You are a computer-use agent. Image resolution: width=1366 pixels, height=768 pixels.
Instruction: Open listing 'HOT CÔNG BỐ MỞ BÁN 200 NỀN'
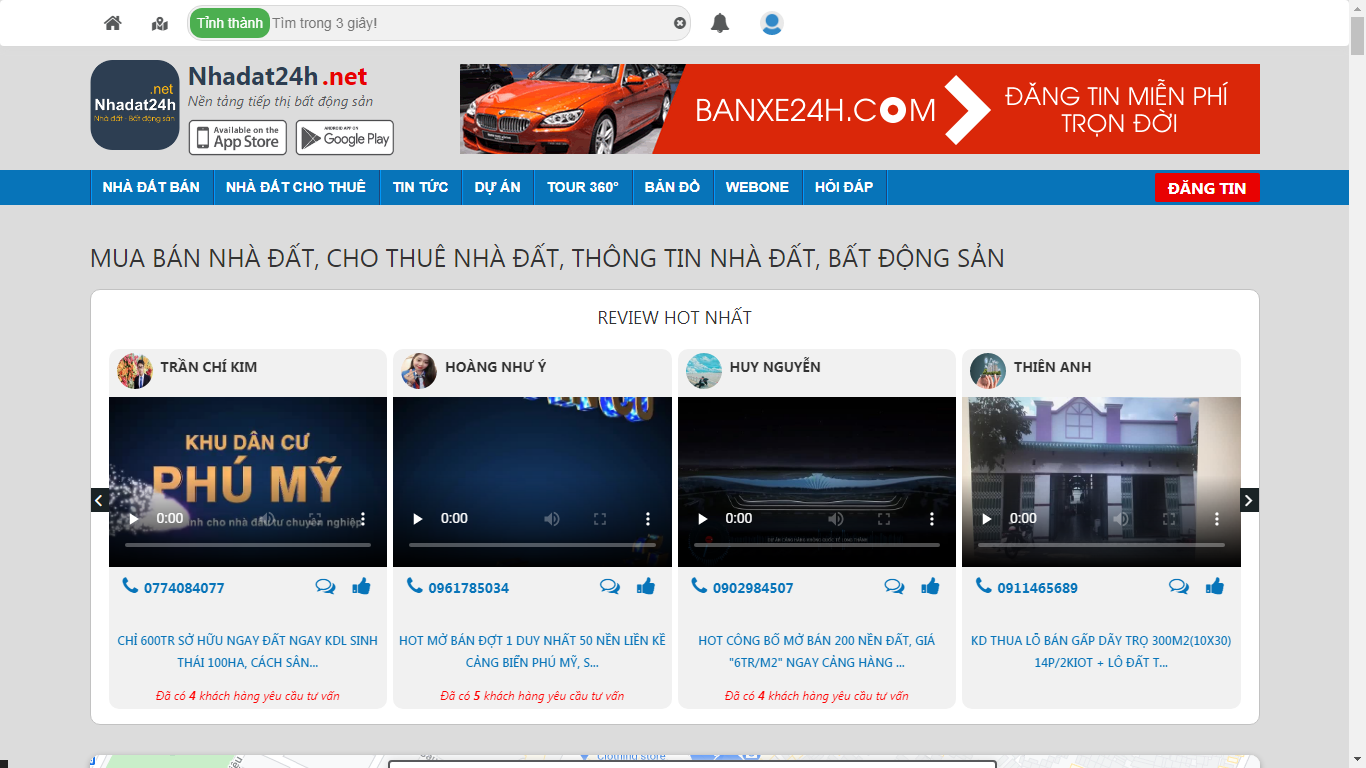coord(817,651)
